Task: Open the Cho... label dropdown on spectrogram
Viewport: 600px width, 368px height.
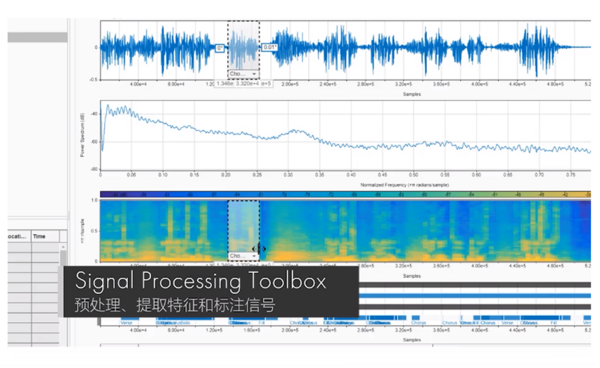Action: pyautogui.click(x=243, y=256)
